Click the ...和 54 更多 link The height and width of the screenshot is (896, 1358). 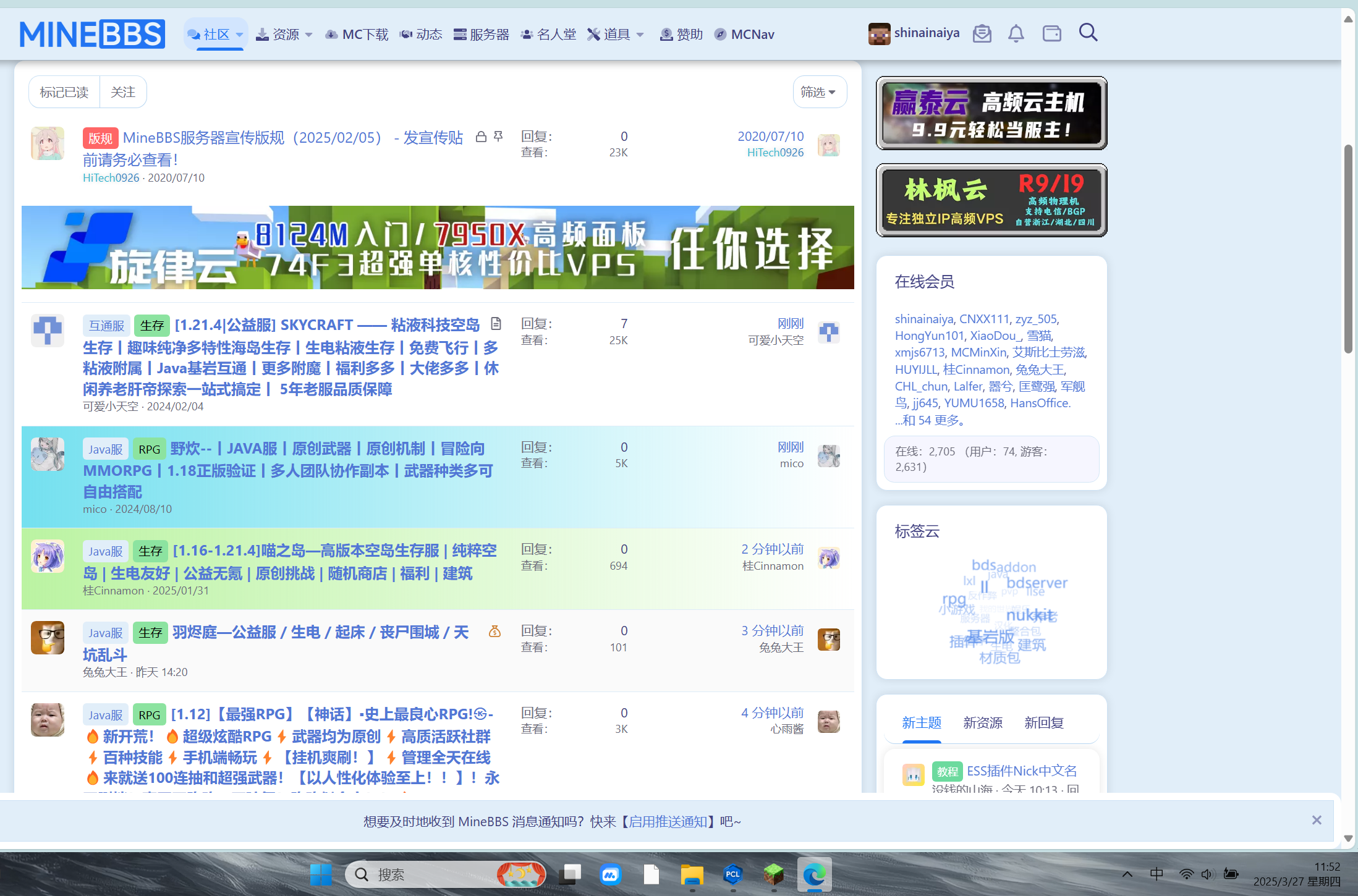[x=930, y=420]
